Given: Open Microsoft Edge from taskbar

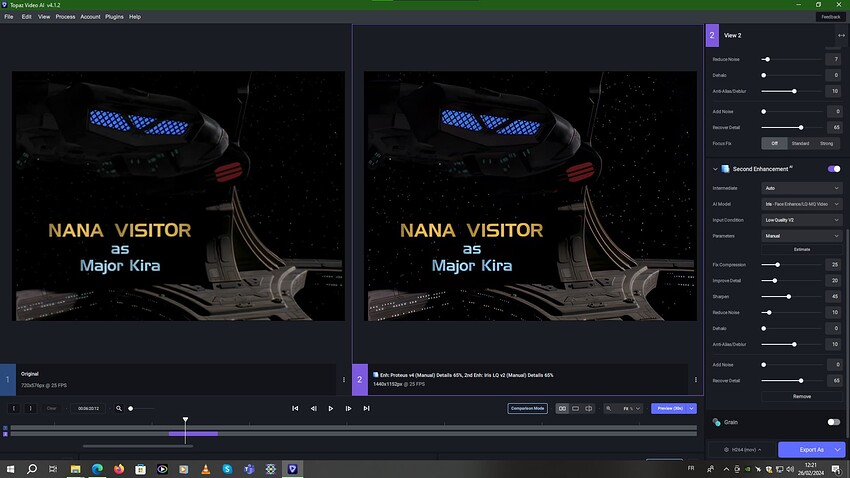Looking at the screenshot, I should [x=97, y=469].
